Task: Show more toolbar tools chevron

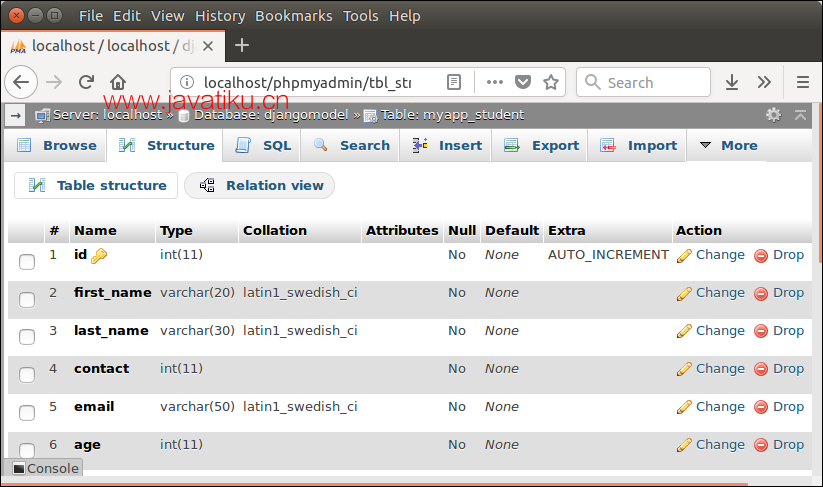Action: [764, 82]
